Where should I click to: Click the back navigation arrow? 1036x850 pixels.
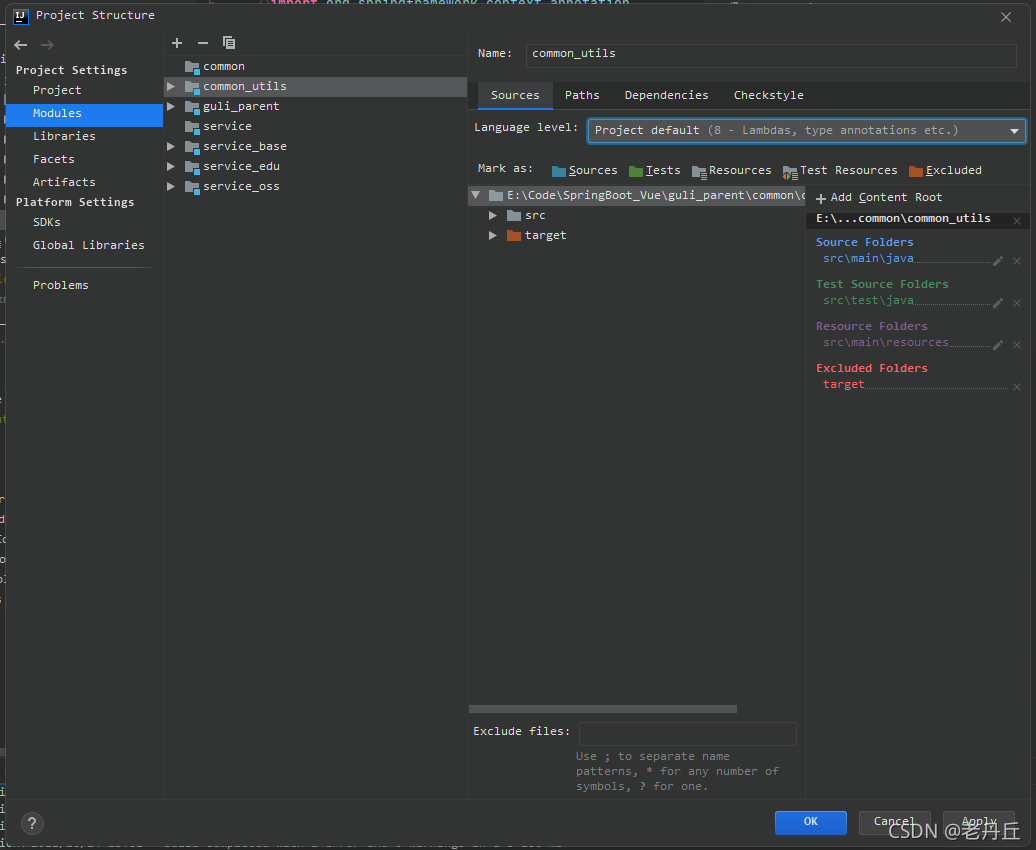[x=20, y=45]
